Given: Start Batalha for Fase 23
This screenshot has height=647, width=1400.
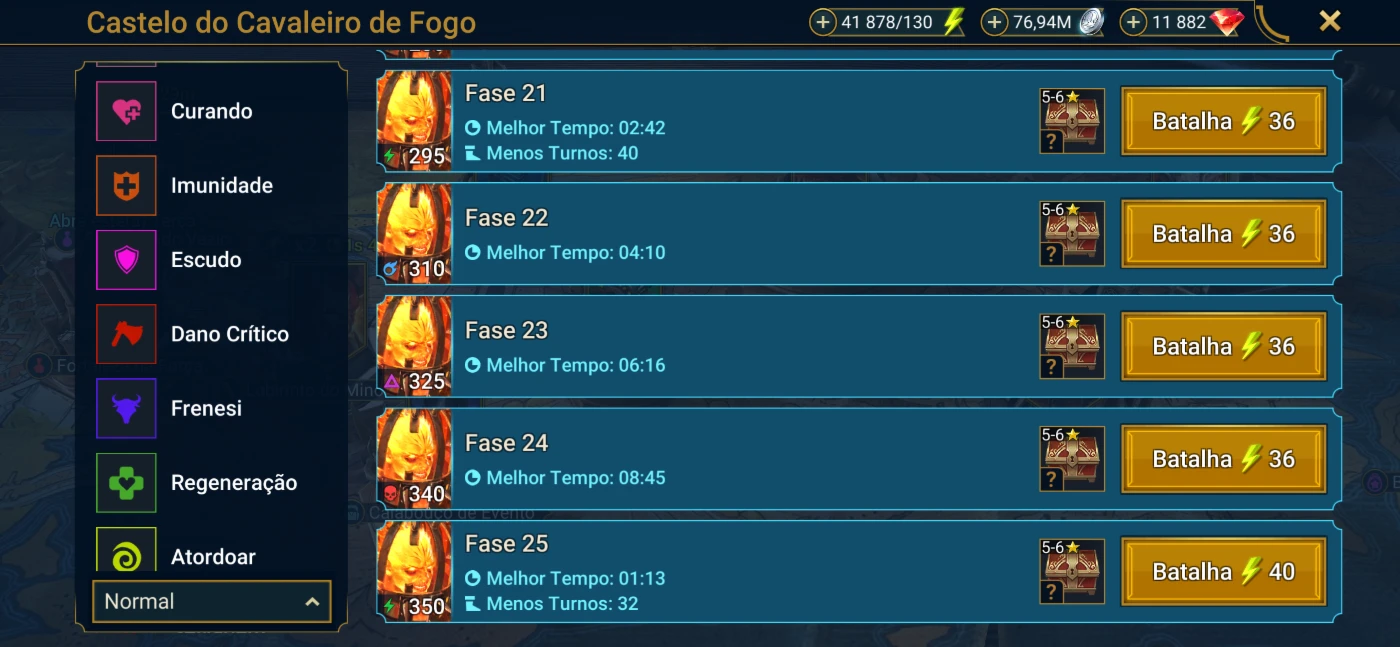Looking at the screenshot, I should click(x=1224, y=346).
